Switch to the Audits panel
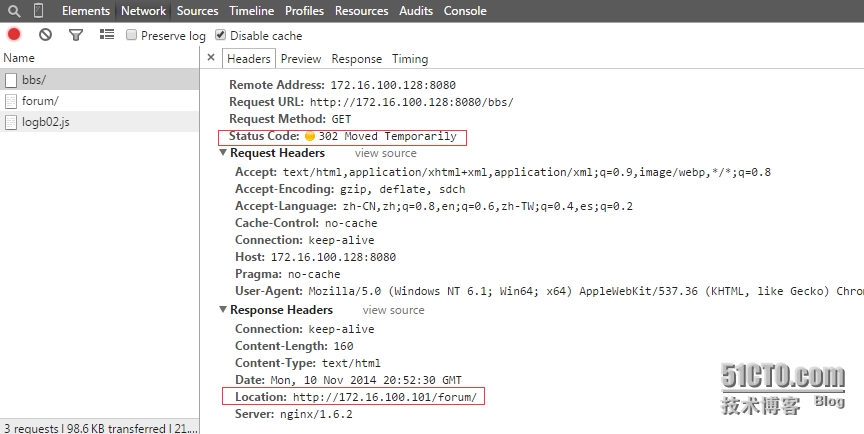 pos(416,10)
